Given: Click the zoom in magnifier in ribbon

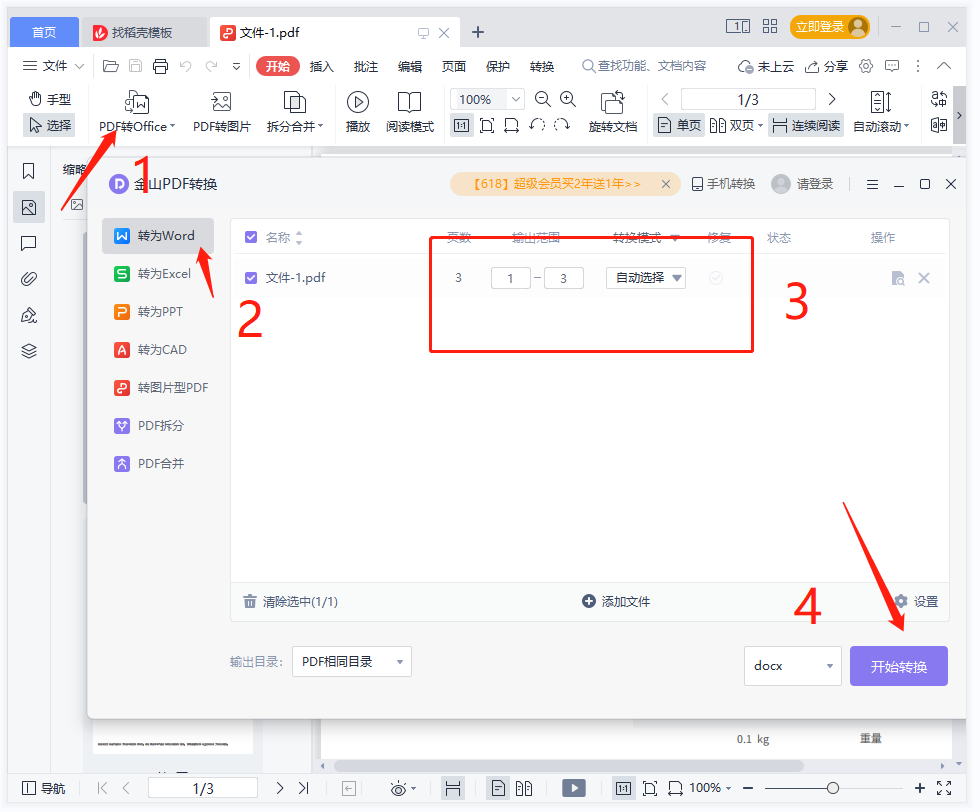Looking at the screenshot, I should click(568, 99).
